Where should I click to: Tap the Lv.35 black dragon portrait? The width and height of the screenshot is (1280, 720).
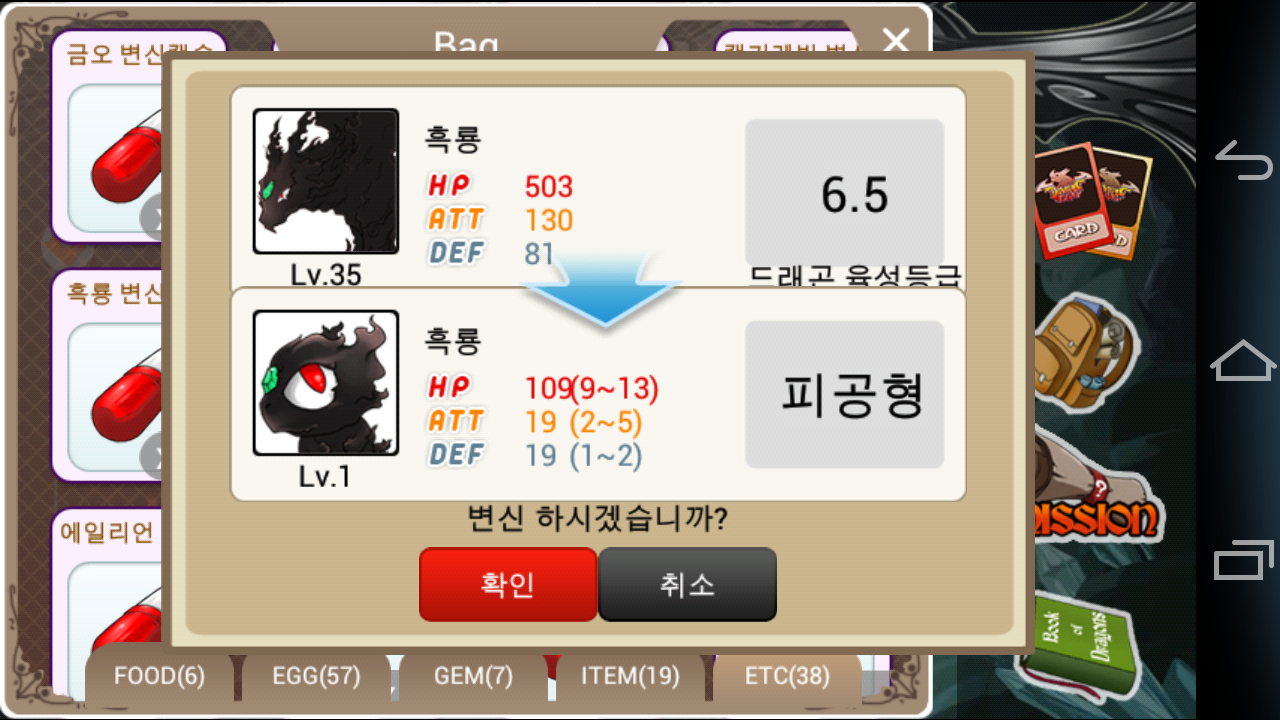326,181
